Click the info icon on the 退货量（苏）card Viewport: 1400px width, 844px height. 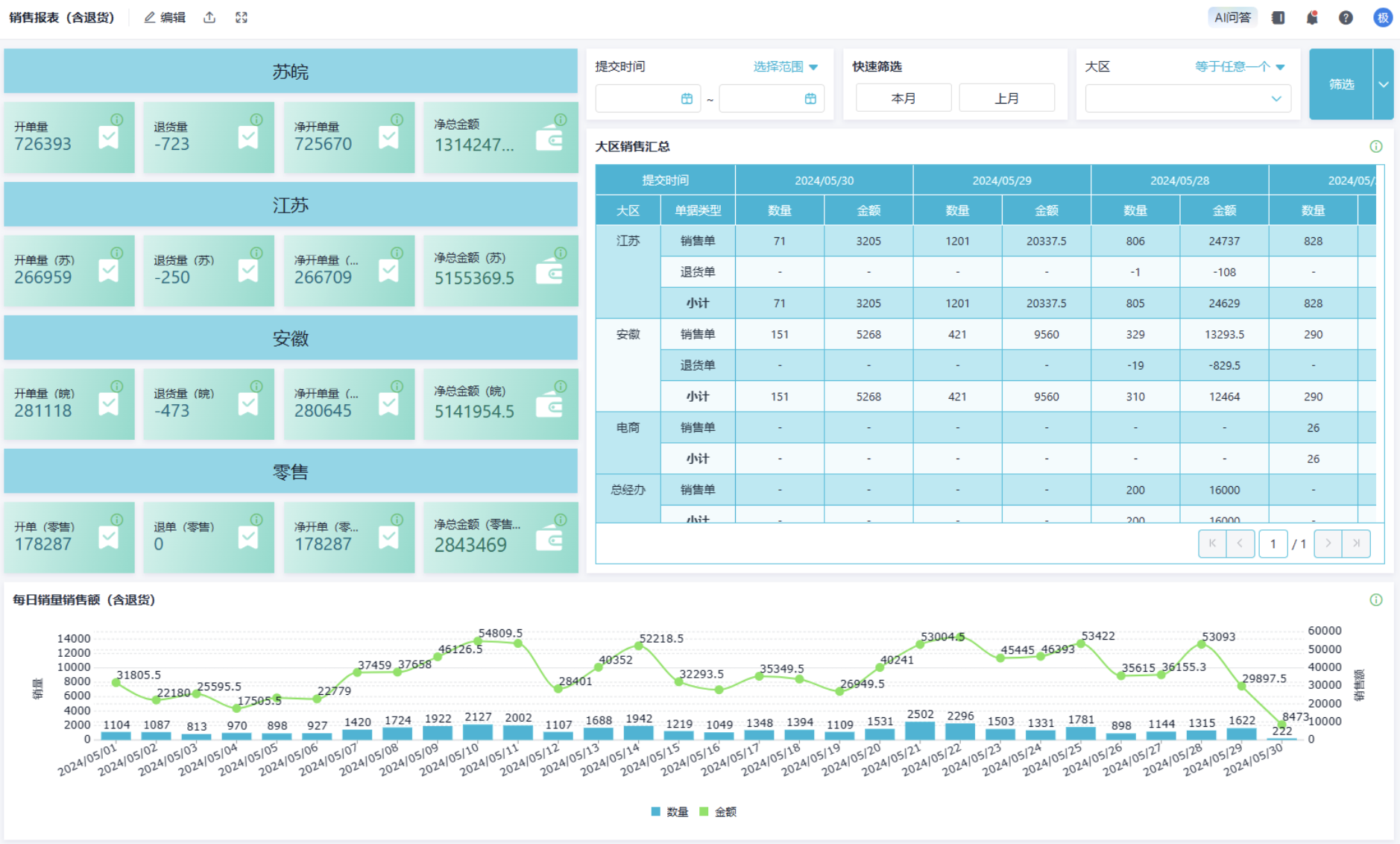click(256, 253)
